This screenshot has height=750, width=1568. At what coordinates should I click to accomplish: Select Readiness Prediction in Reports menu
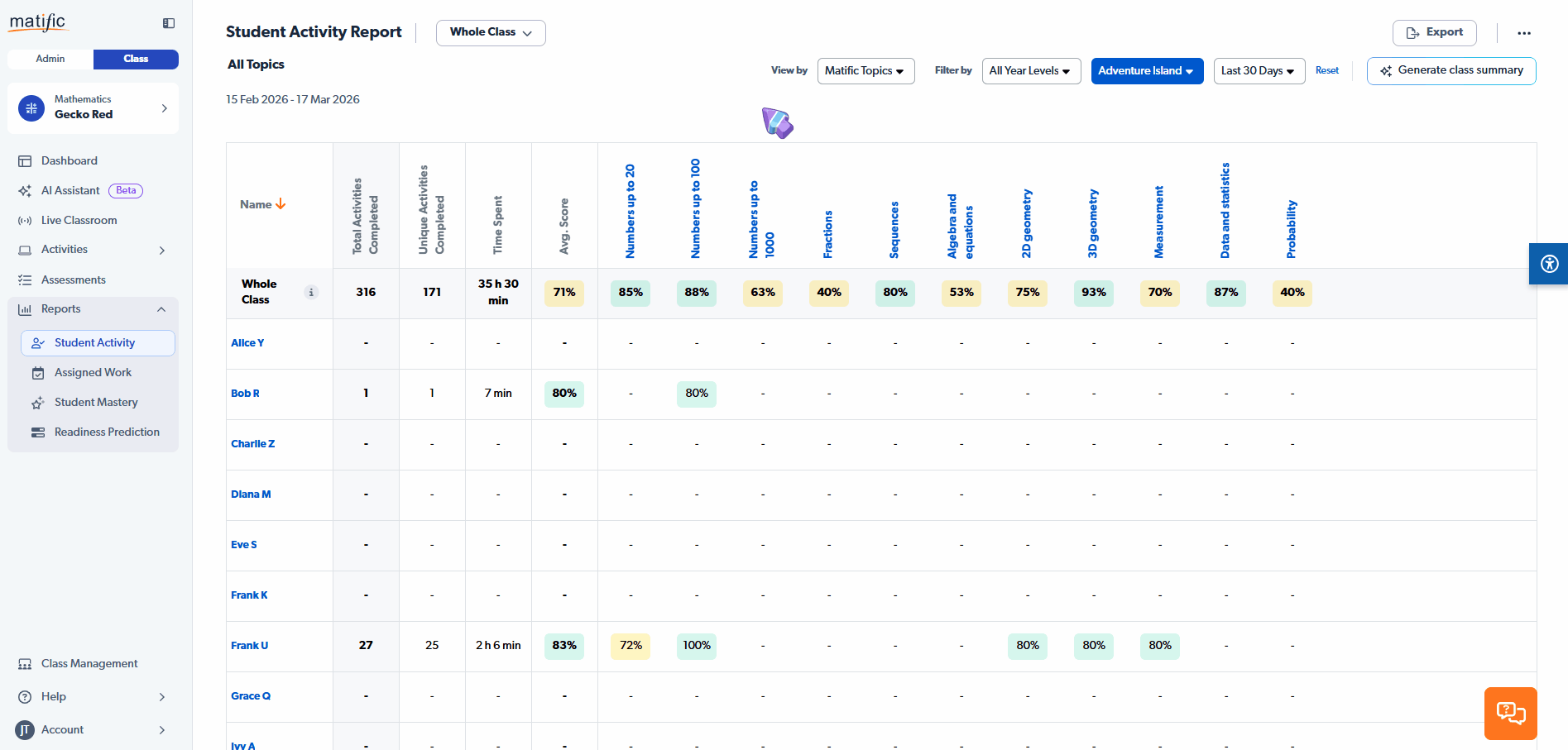pyautogui.click(x=107, y=432)
